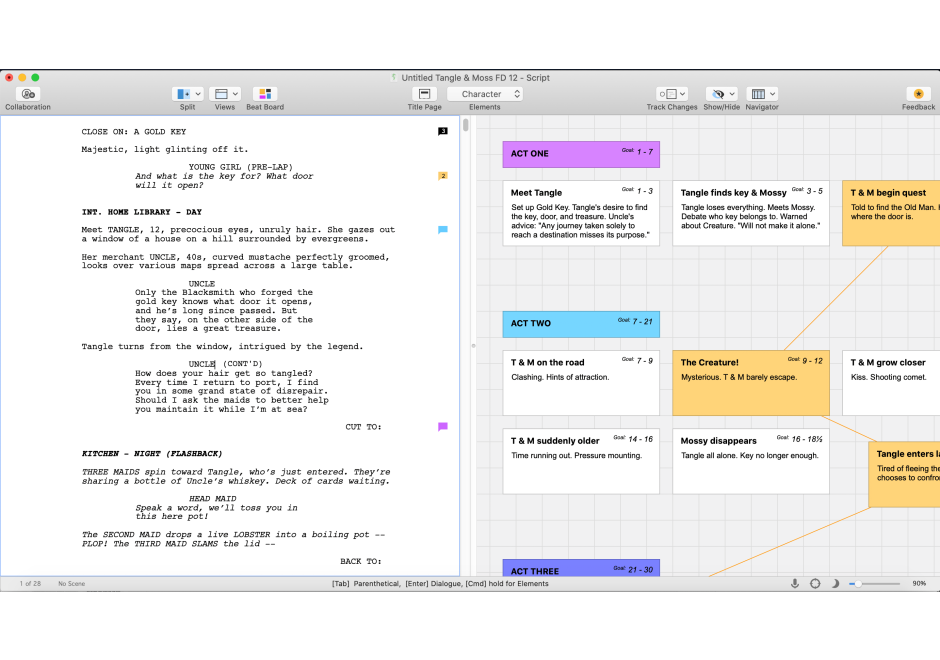The width and height of the screenshot is (940, 660).
Task: Open Track Changes
Action: [x=671, y=95]
